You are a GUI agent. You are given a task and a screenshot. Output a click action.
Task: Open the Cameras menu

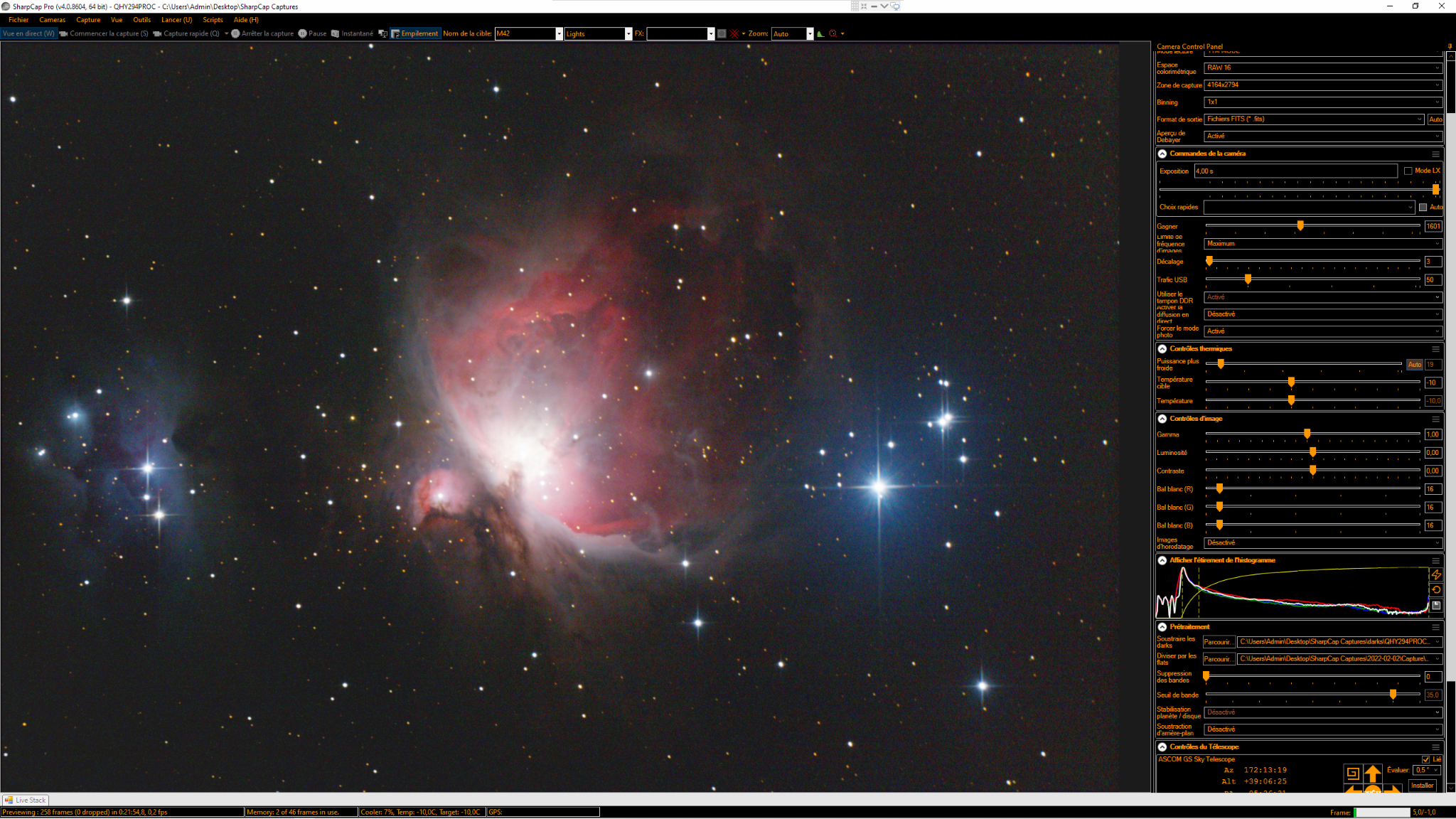pyautogui.click(x=53, y=20)
